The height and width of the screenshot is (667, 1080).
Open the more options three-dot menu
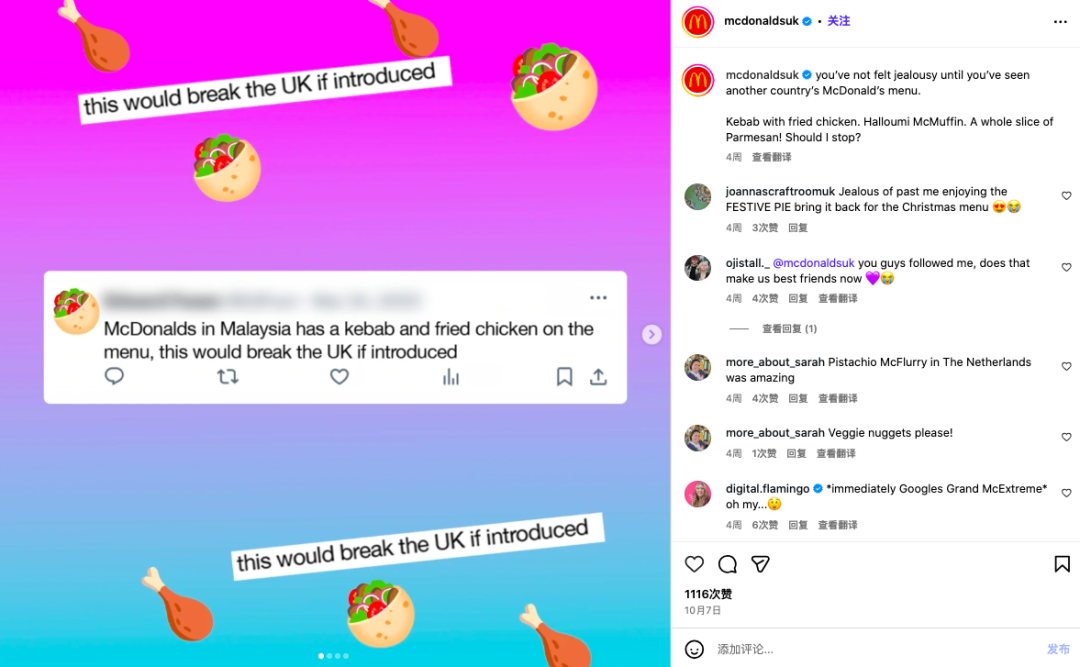tap(1060, 22)
